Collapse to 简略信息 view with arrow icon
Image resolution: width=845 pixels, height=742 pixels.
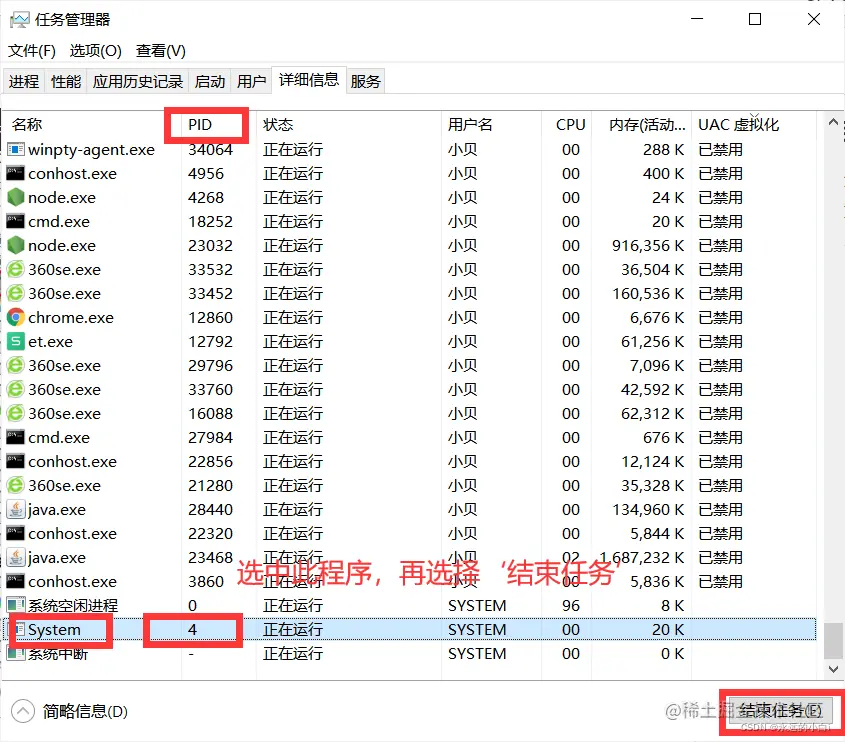tap(23, 711)
